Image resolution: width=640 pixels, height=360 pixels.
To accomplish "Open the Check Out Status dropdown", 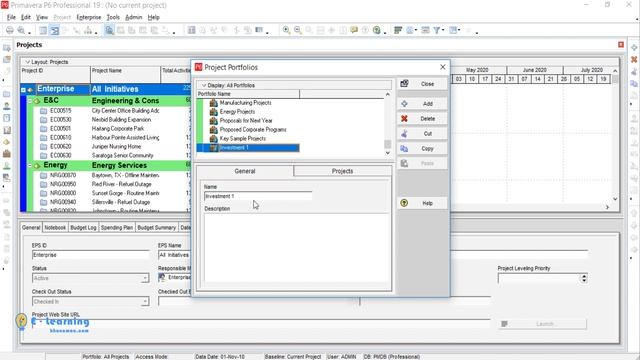I will click(144, 302).
